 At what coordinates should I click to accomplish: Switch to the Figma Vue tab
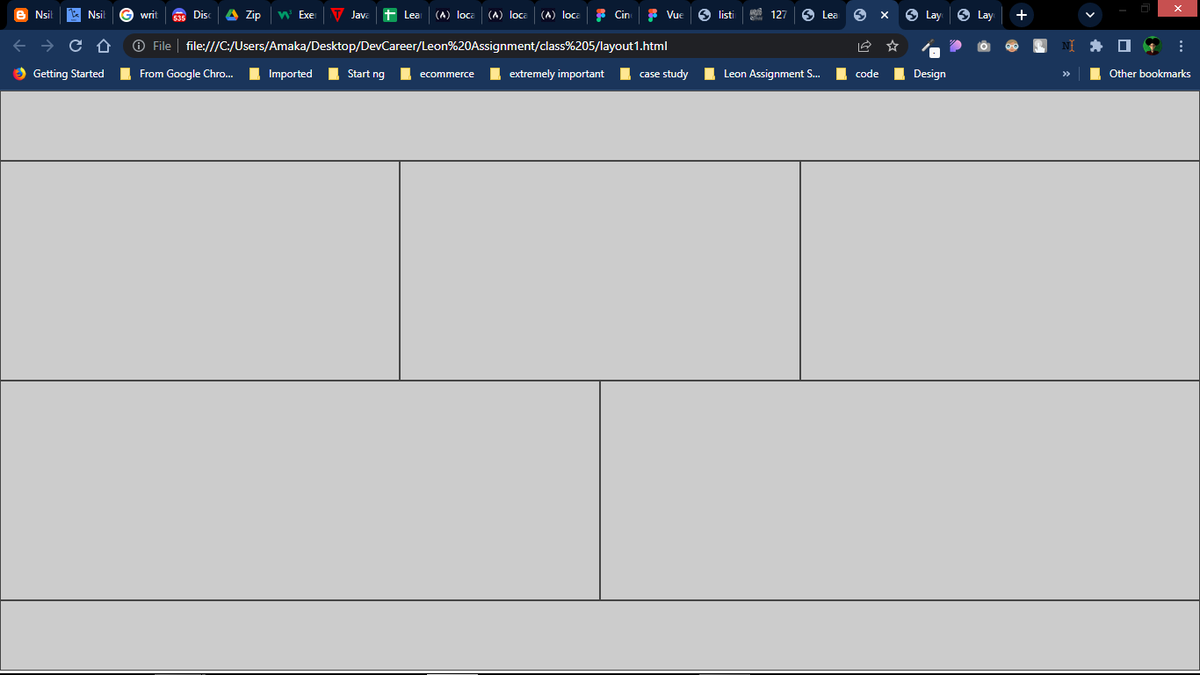(664, 15)
